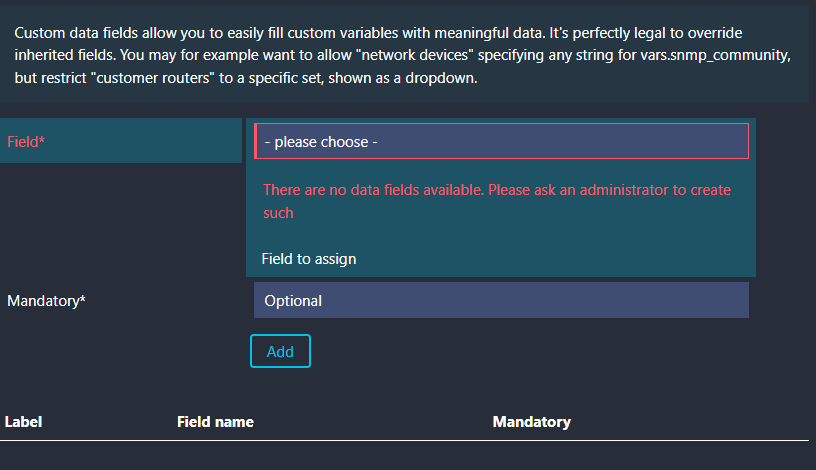Click the "Field to assign" hint text

tap(309, 259)
